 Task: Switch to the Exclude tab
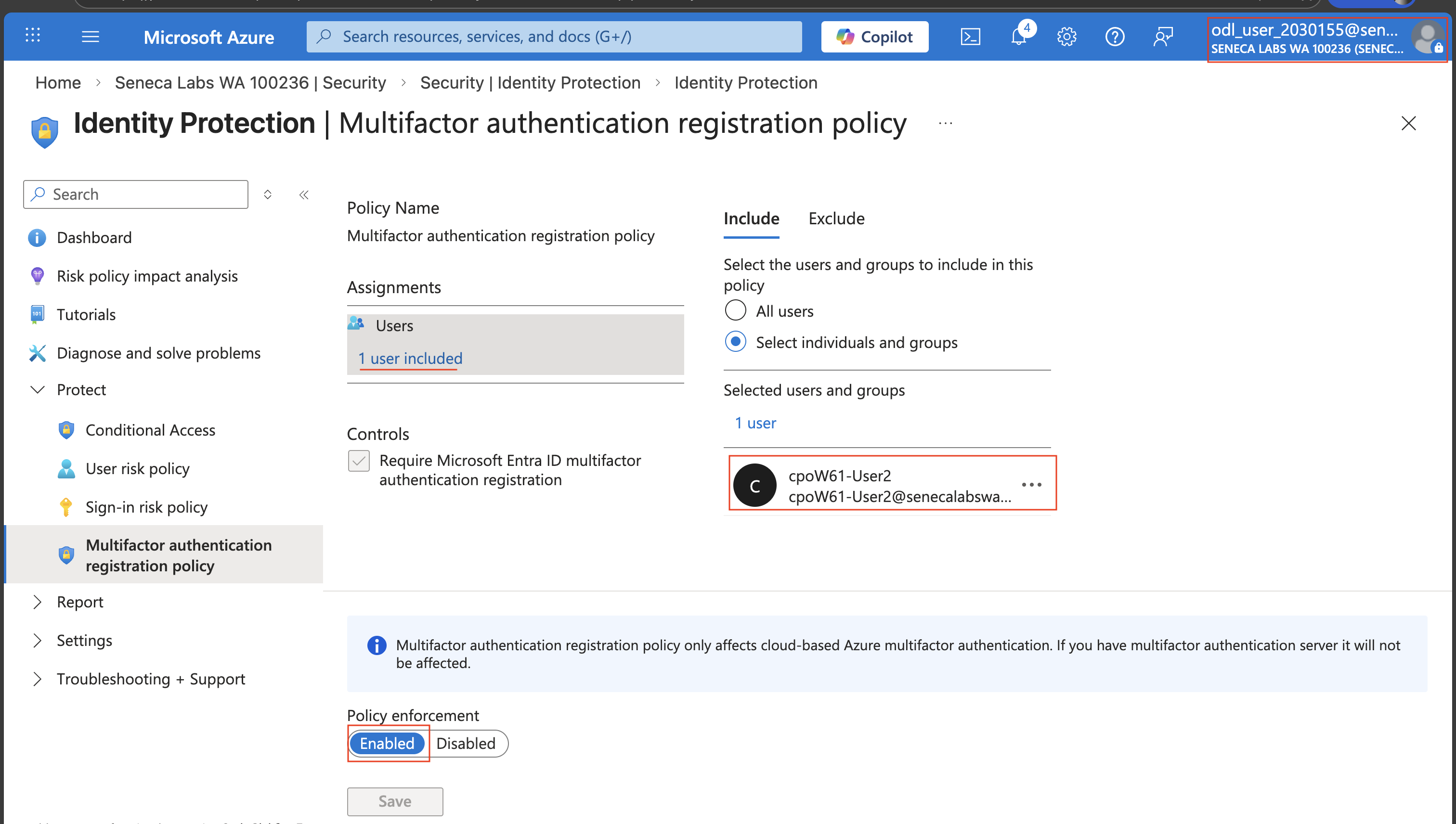click(x=836, y=219)
